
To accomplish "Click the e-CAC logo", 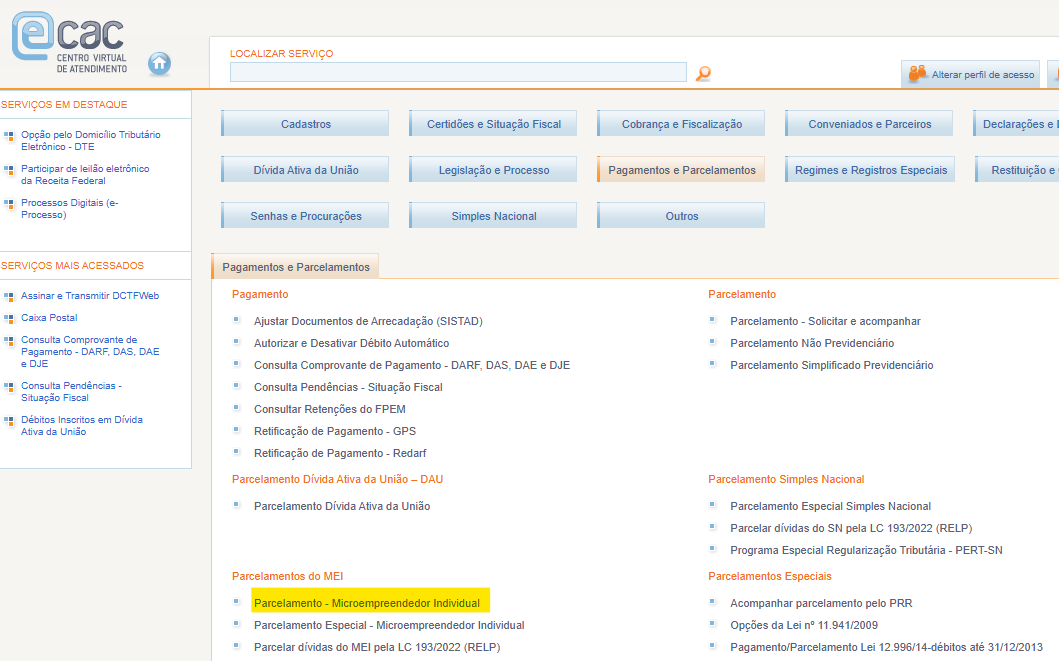I will click(x=70, y=42).
